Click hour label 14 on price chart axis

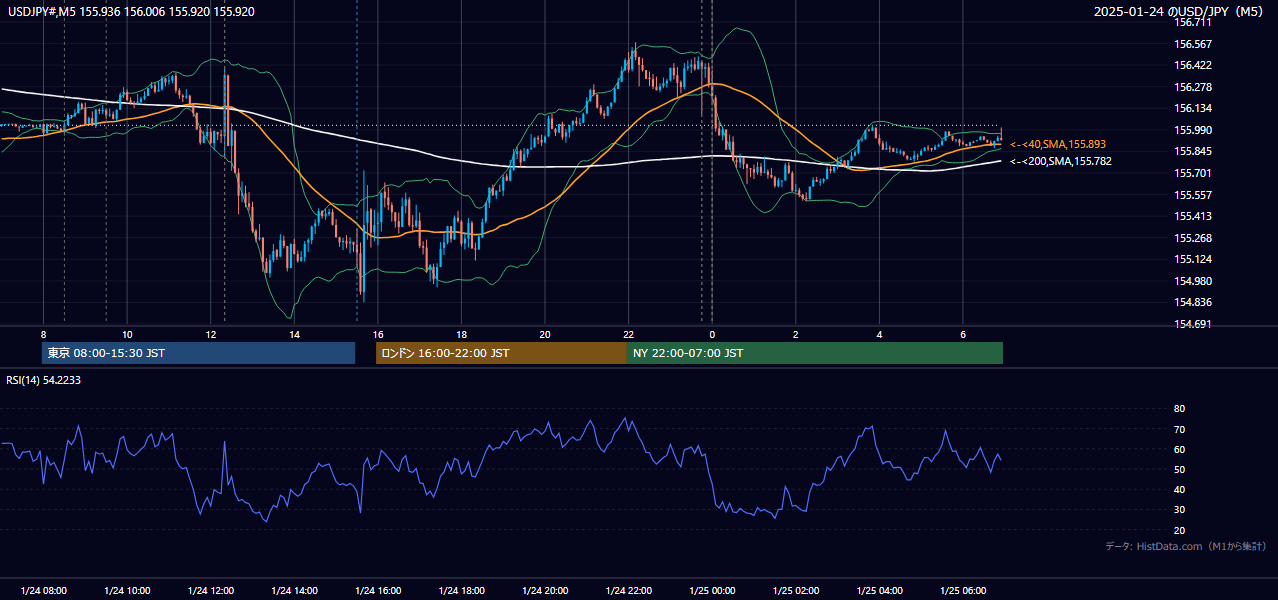click(294, 334)
